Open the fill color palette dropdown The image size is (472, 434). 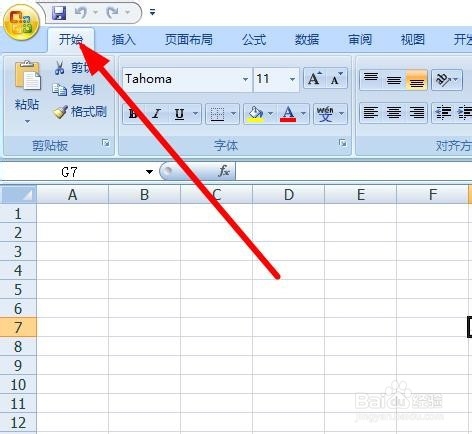point(271,114)
